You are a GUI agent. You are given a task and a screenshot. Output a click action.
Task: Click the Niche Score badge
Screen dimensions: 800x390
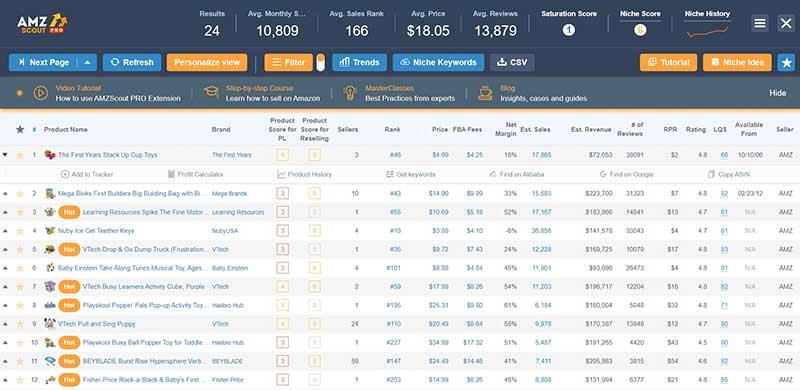click(640, 31)
